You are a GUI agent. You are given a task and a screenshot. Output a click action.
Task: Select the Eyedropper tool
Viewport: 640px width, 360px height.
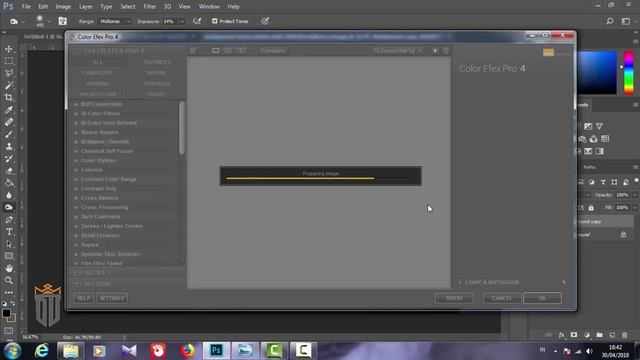pos(9,110)
